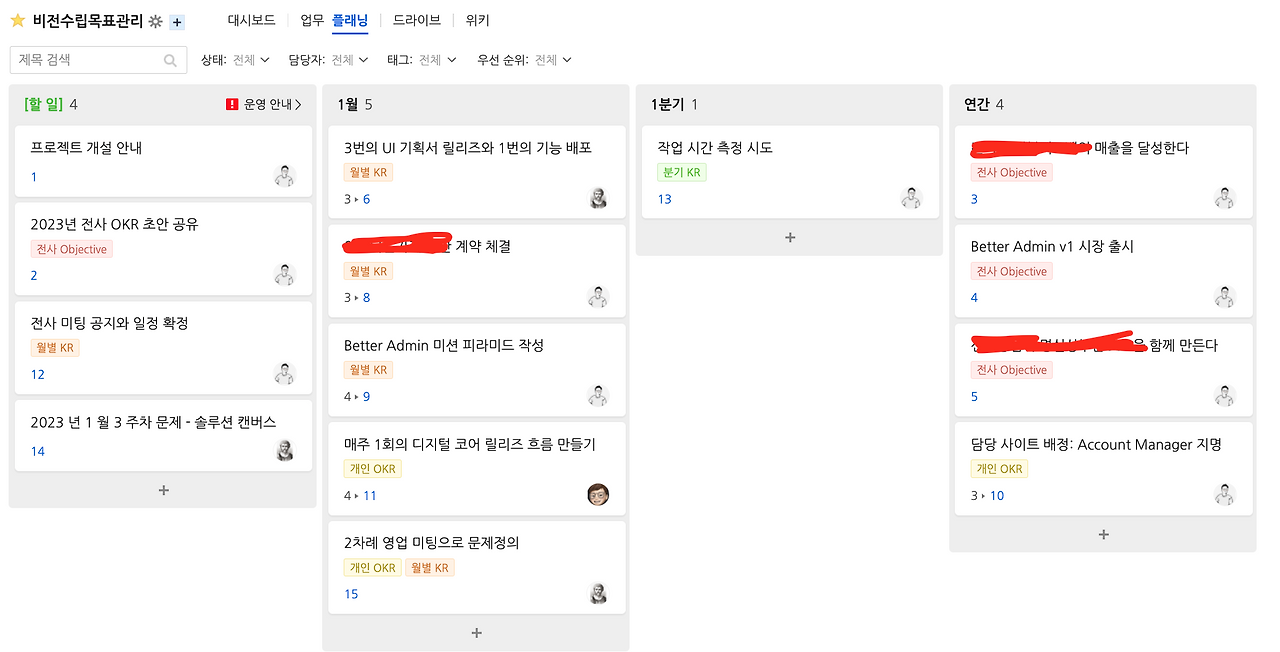Open the Better Admin v1 시장 출시 card

(1052, 247)
